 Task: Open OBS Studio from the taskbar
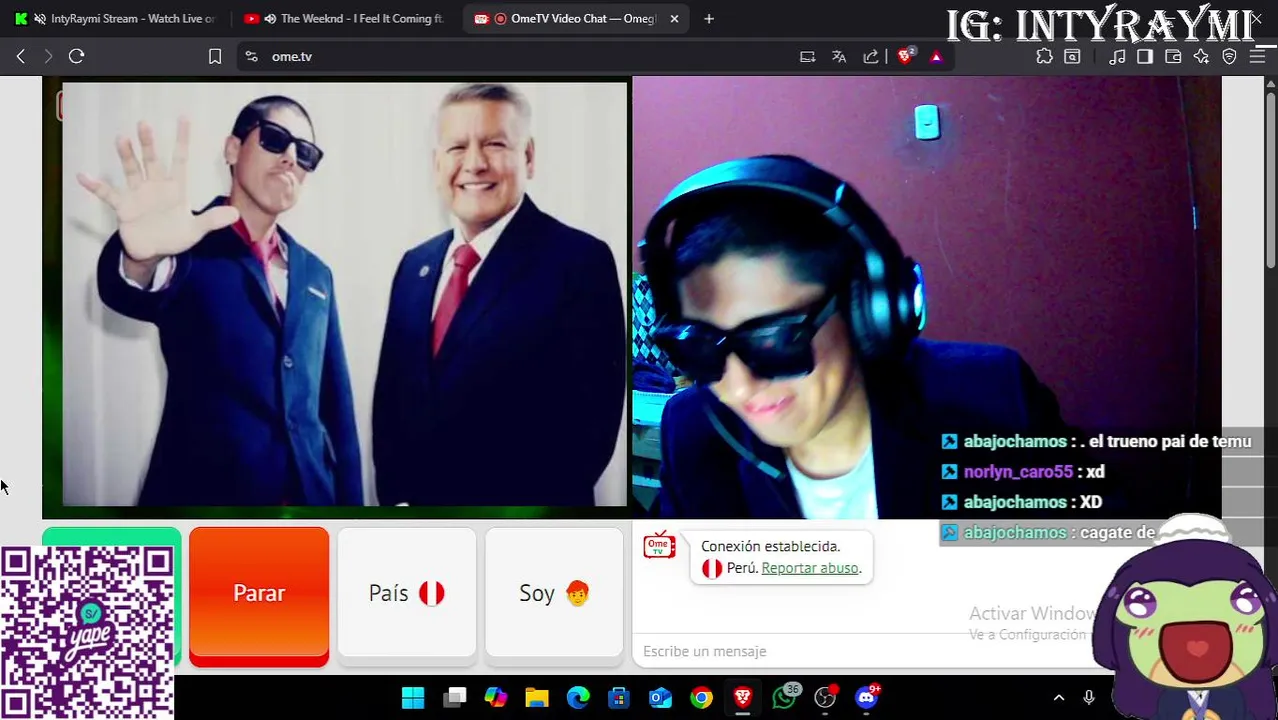825,698
